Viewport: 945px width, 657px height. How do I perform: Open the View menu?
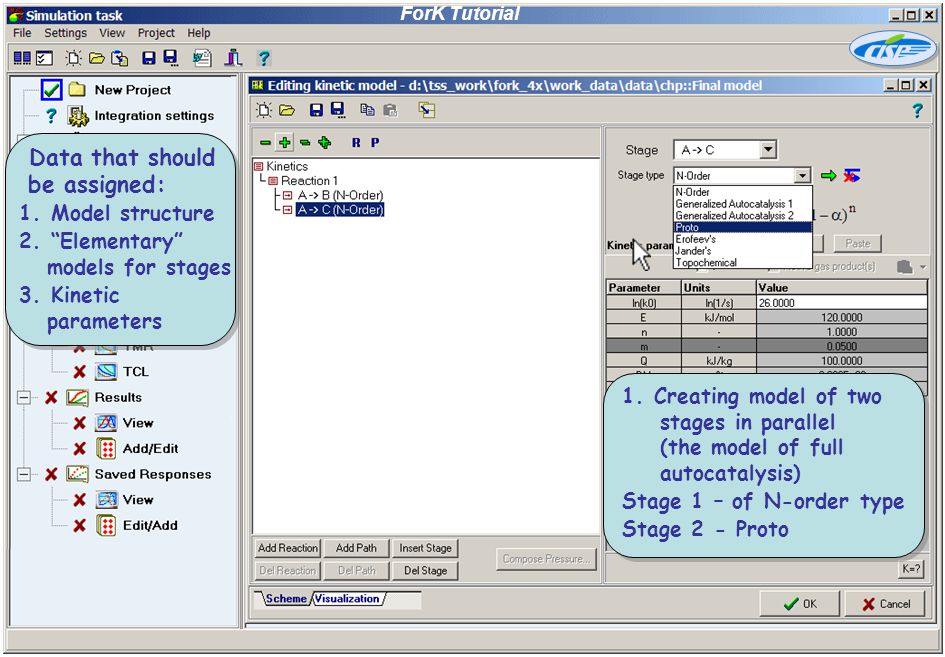point(112,33)
